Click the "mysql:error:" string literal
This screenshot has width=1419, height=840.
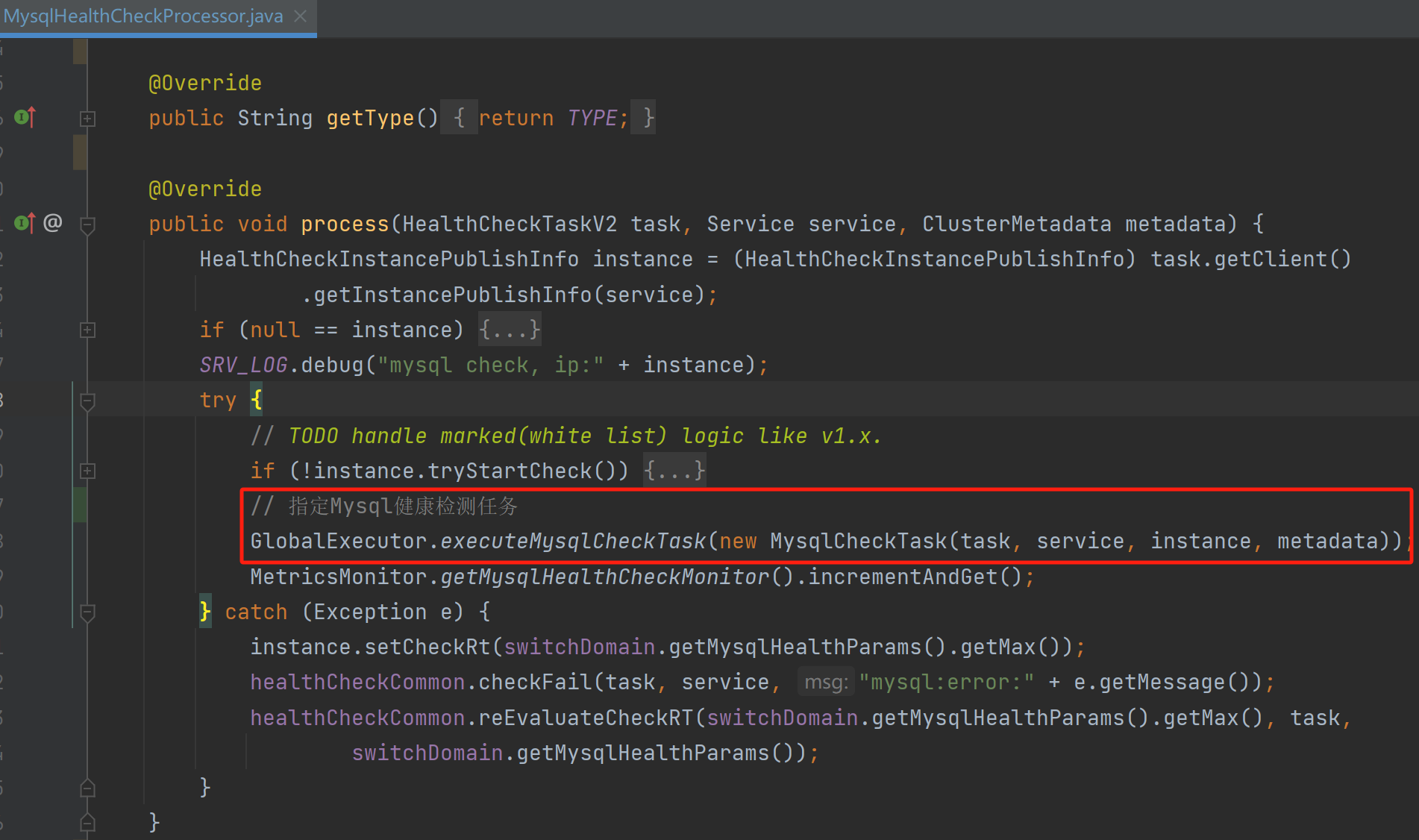(947, 682)
